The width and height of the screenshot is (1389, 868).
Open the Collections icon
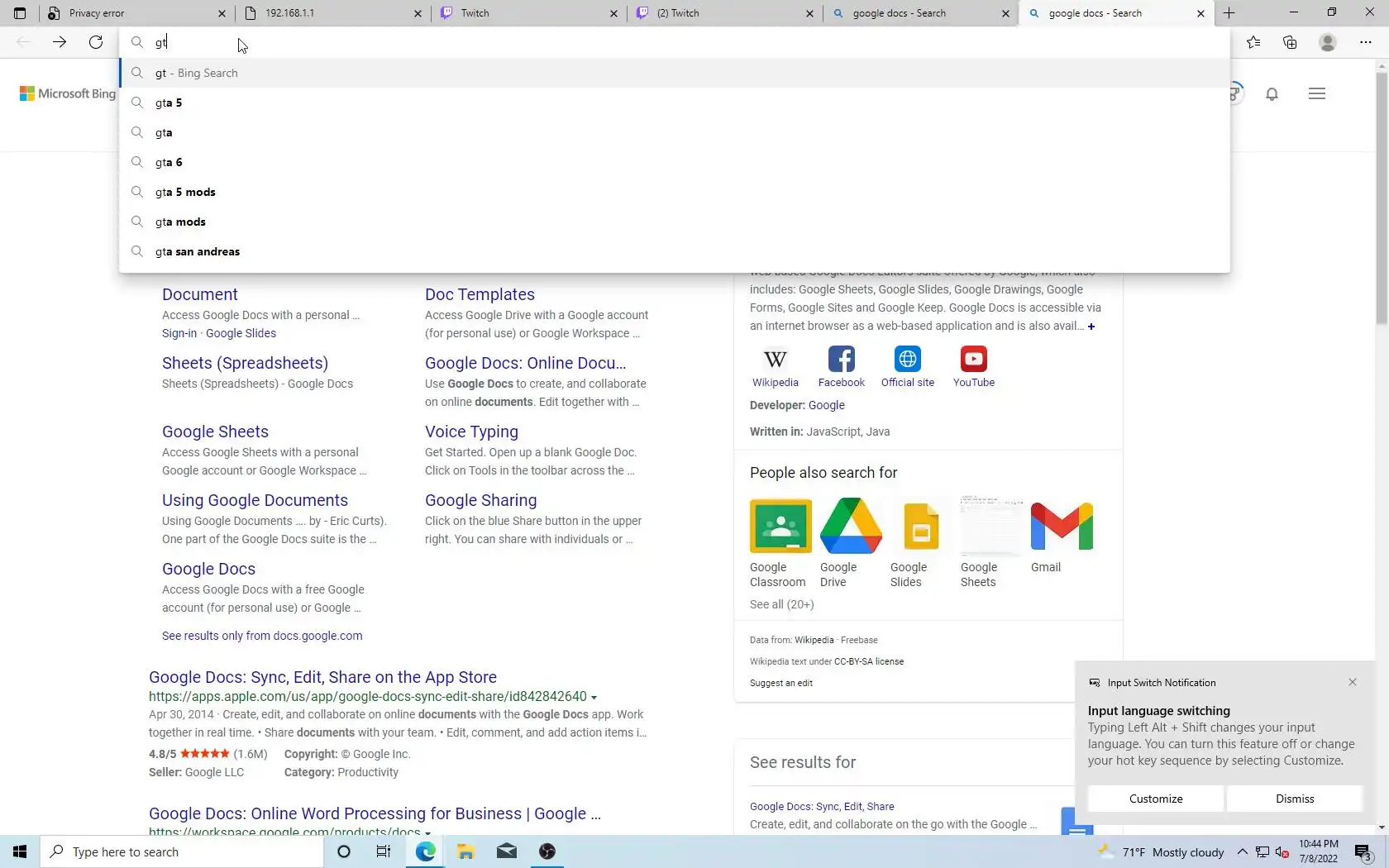pos(1290,42)
